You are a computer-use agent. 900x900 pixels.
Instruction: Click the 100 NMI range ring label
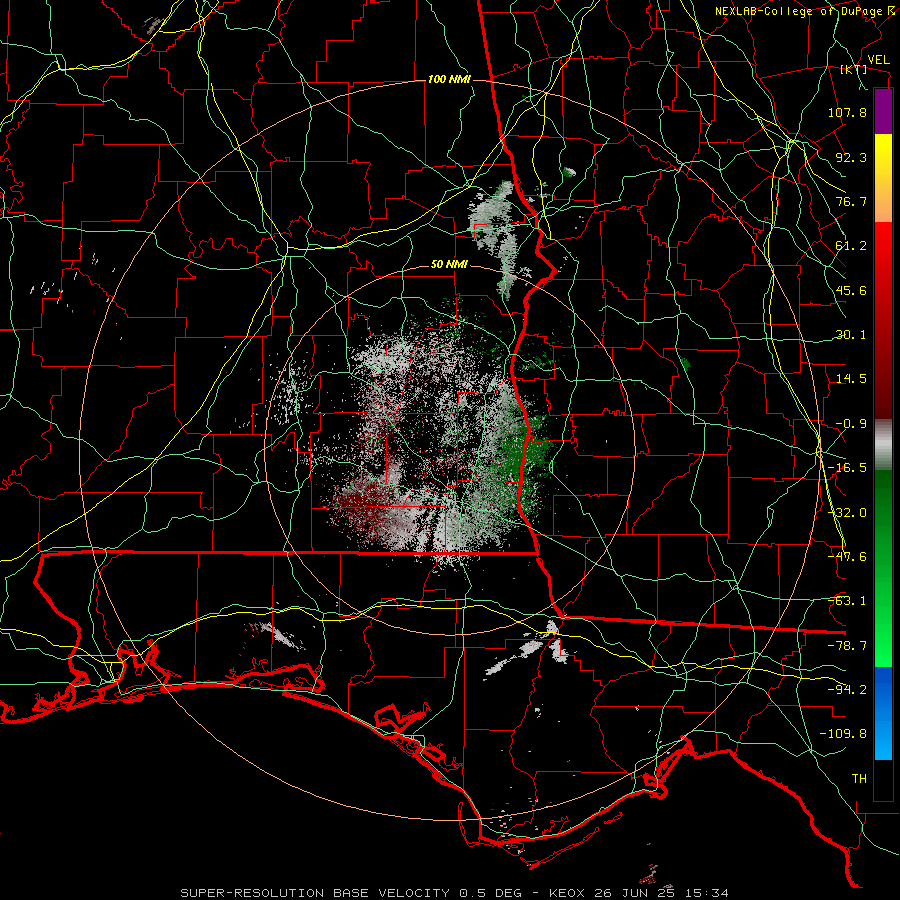click(449, 79)
